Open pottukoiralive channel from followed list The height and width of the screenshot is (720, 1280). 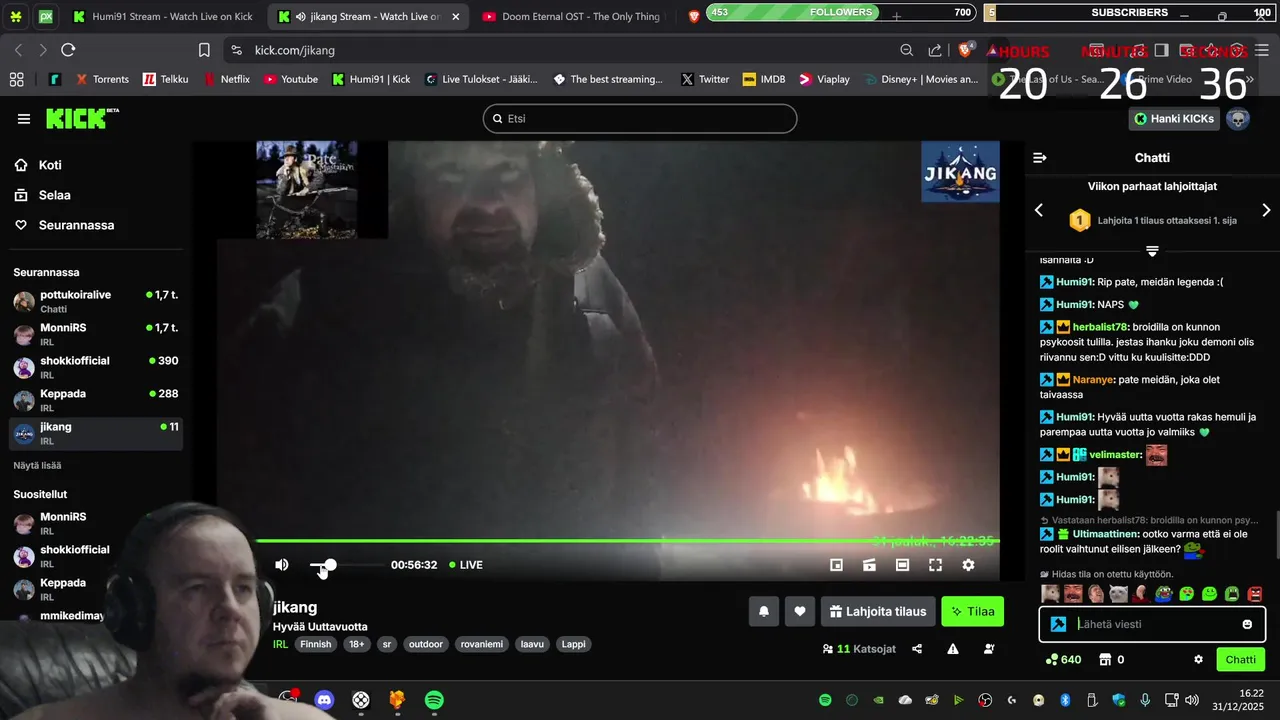96,301
